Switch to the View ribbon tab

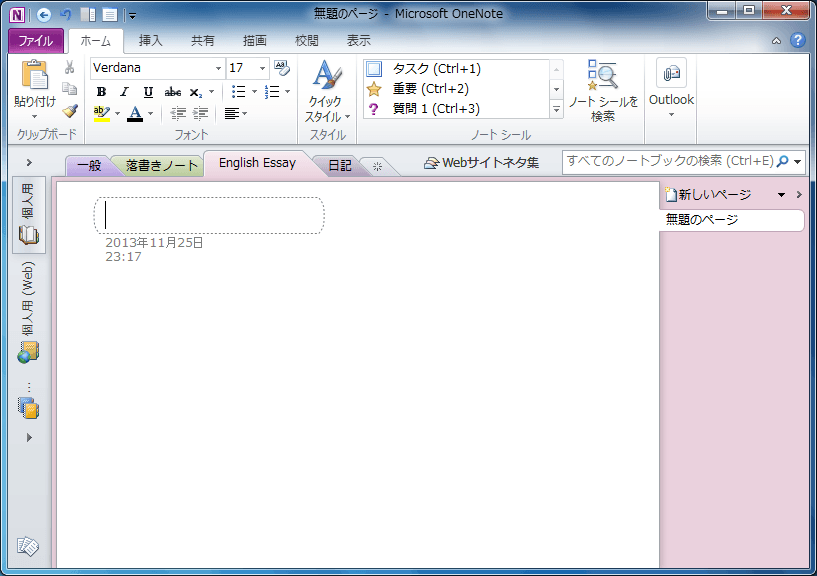pyautogui.click(x=359, y=41)
